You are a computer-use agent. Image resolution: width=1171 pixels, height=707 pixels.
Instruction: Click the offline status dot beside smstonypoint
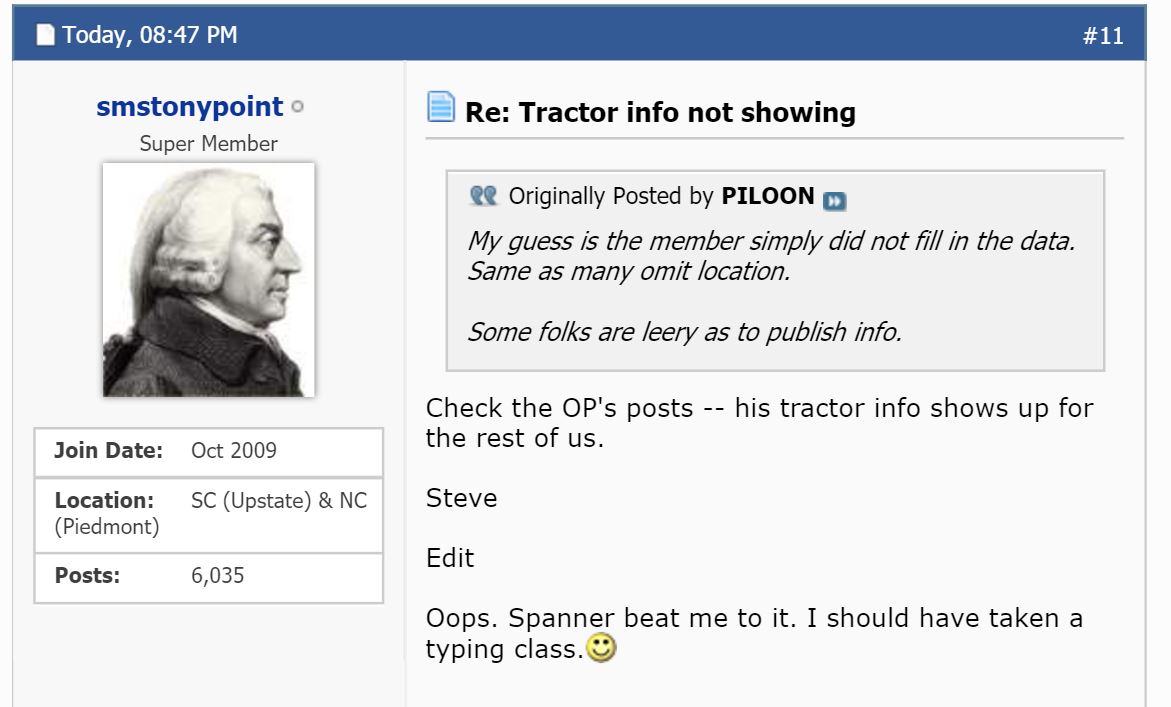tap(298, 108)
